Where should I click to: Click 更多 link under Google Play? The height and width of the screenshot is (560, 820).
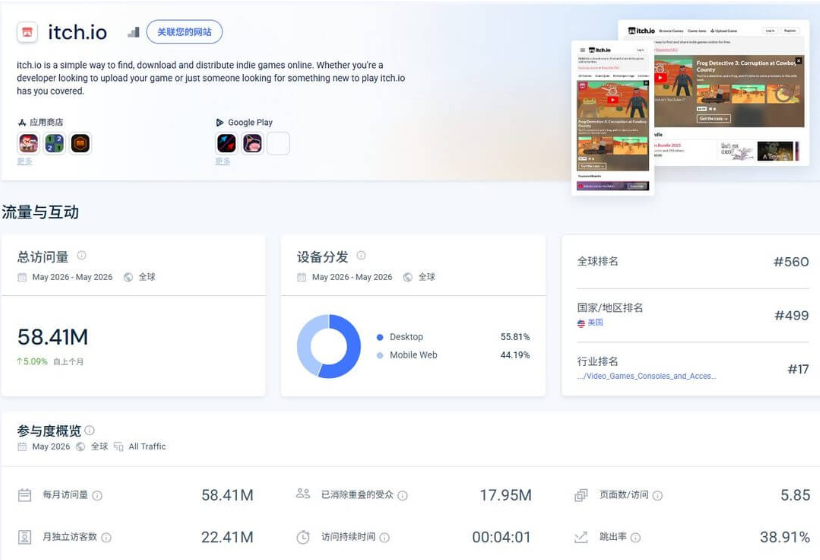click(x=223, y=161)
